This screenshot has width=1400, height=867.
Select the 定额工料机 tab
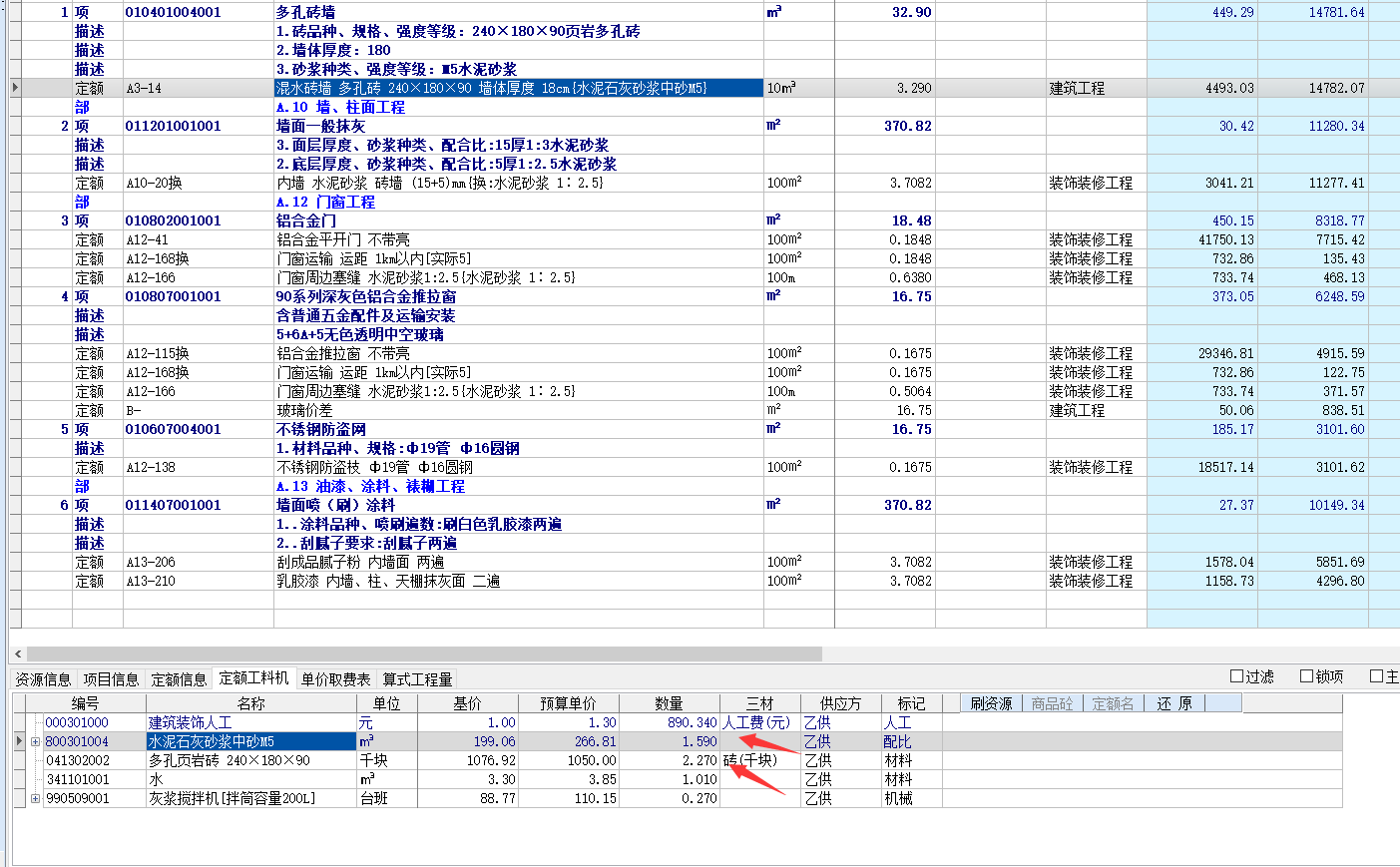(253, 678)
